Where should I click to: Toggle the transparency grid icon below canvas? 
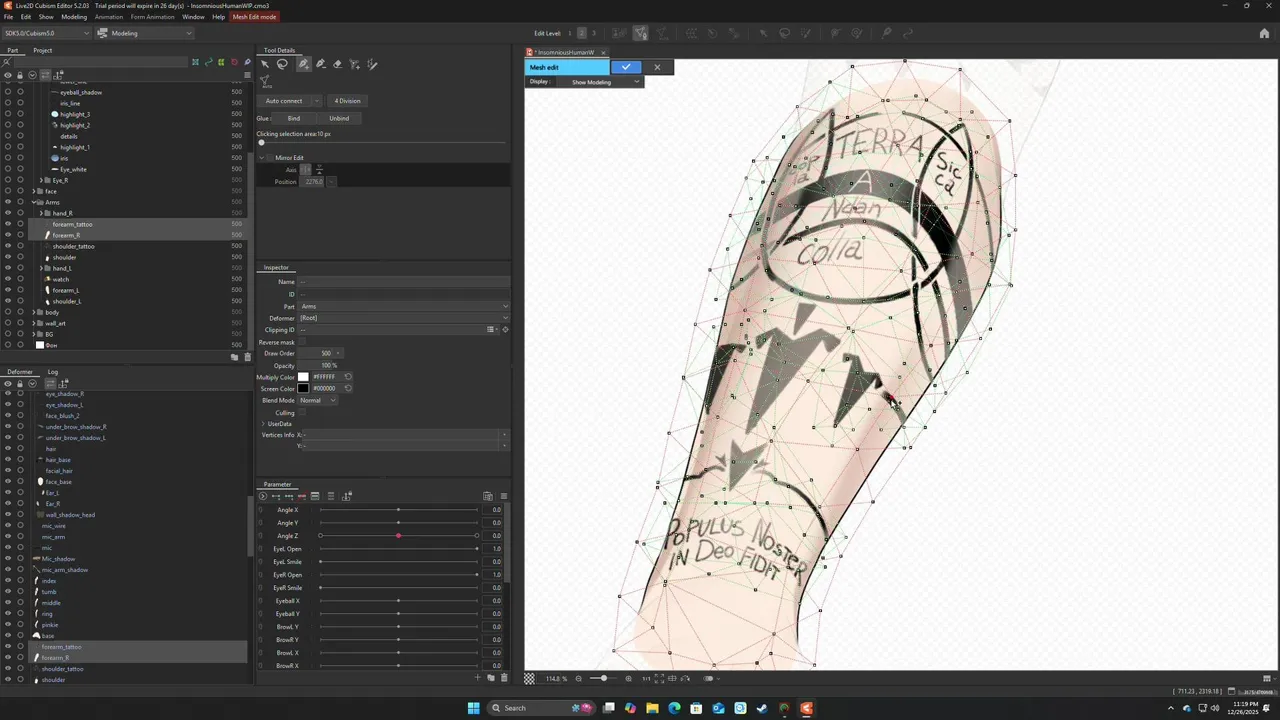tap(530, 678)
